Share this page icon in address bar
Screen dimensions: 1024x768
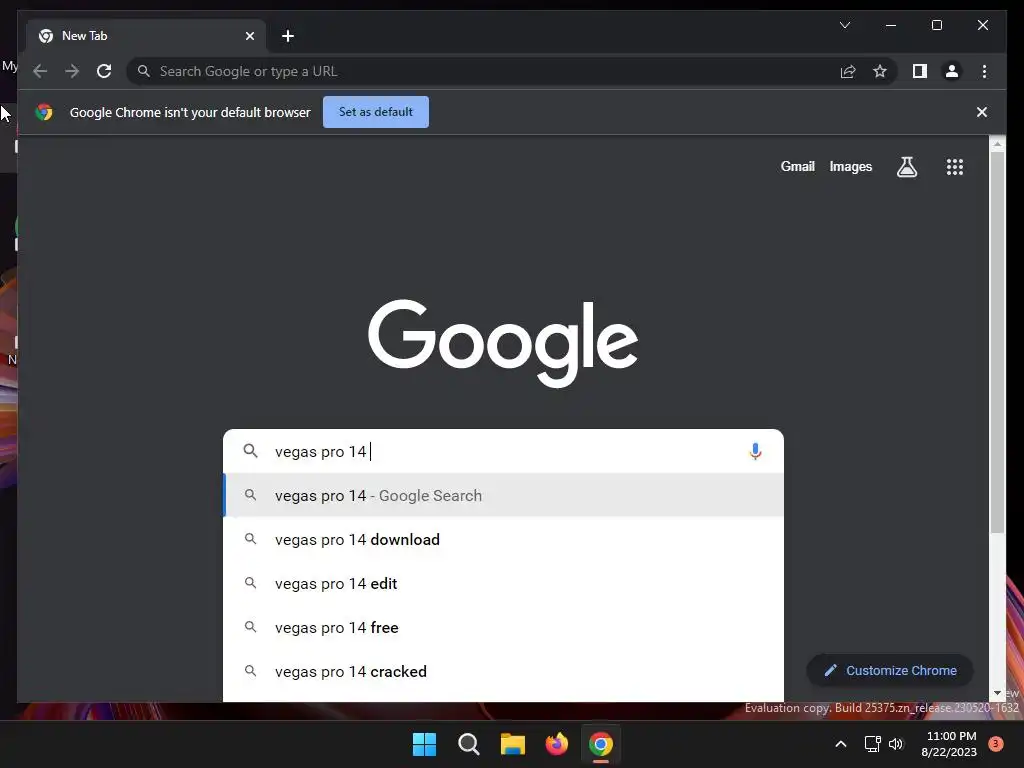click(848, 71)
